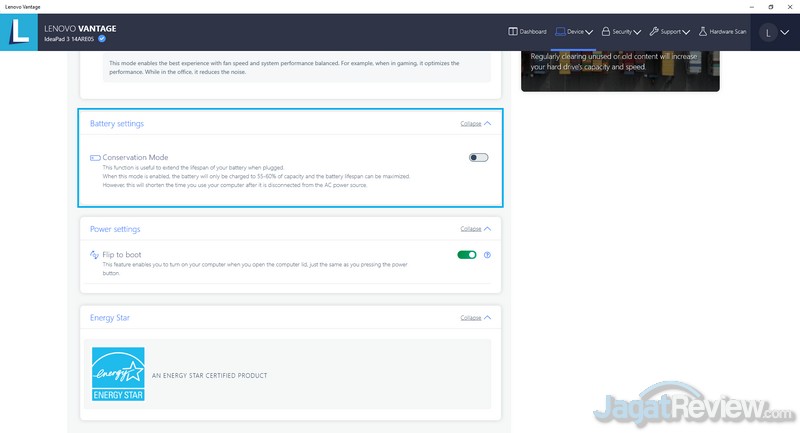Click the Lenovo Vantage L logo
The image size is (800, 433).
(x=19, y=32)
